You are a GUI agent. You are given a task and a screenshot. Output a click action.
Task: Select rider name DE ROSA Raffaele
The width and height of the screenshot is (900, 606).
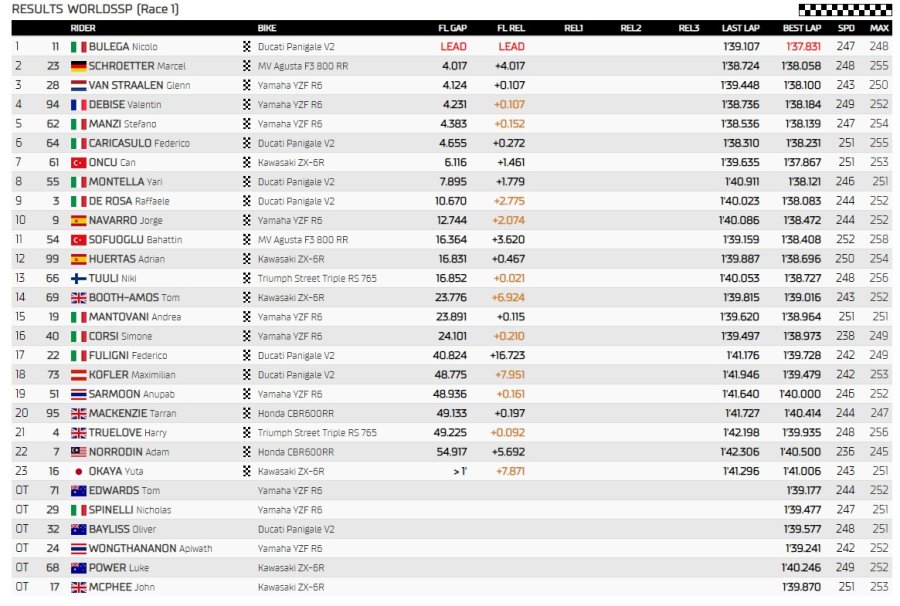pos(129,201)
